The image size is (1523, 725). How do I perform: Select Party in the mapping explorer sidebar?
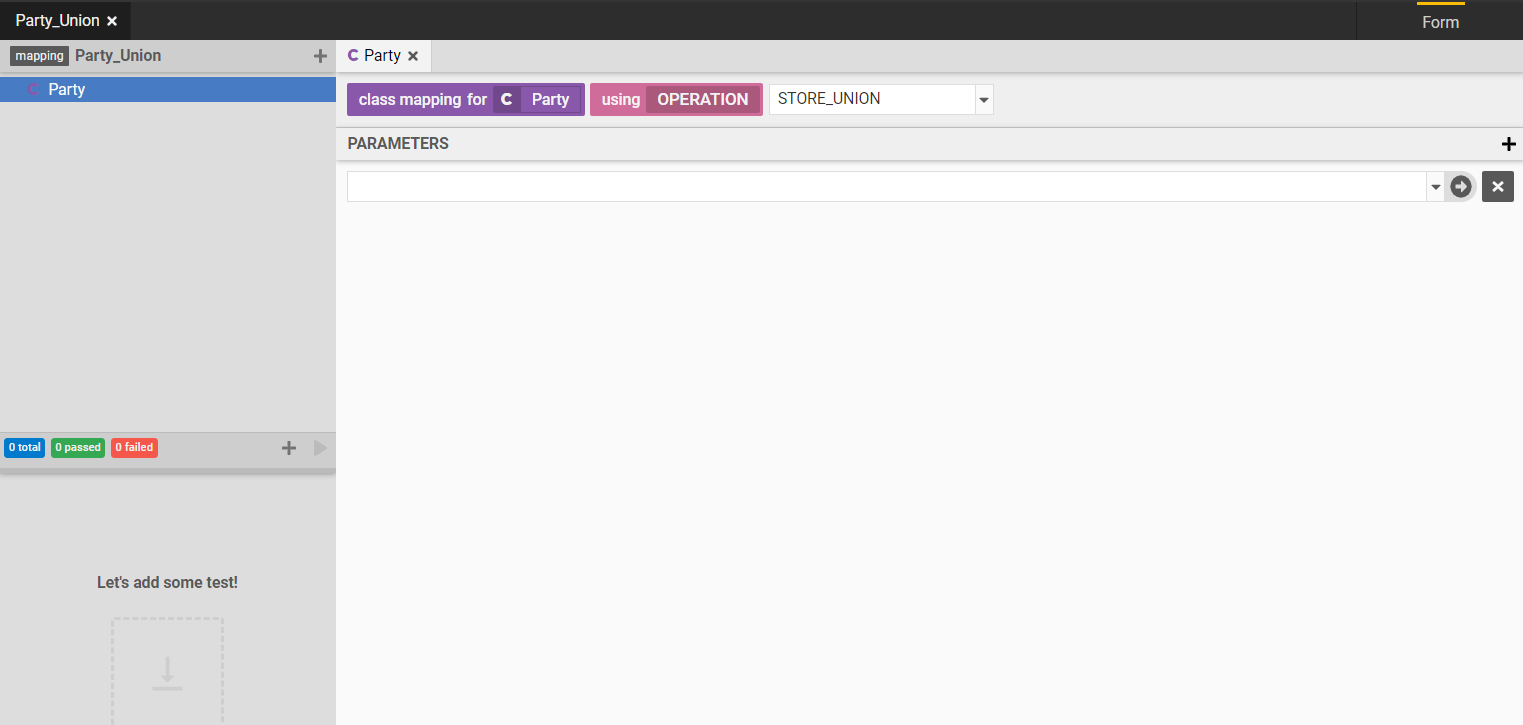(67, 89)
